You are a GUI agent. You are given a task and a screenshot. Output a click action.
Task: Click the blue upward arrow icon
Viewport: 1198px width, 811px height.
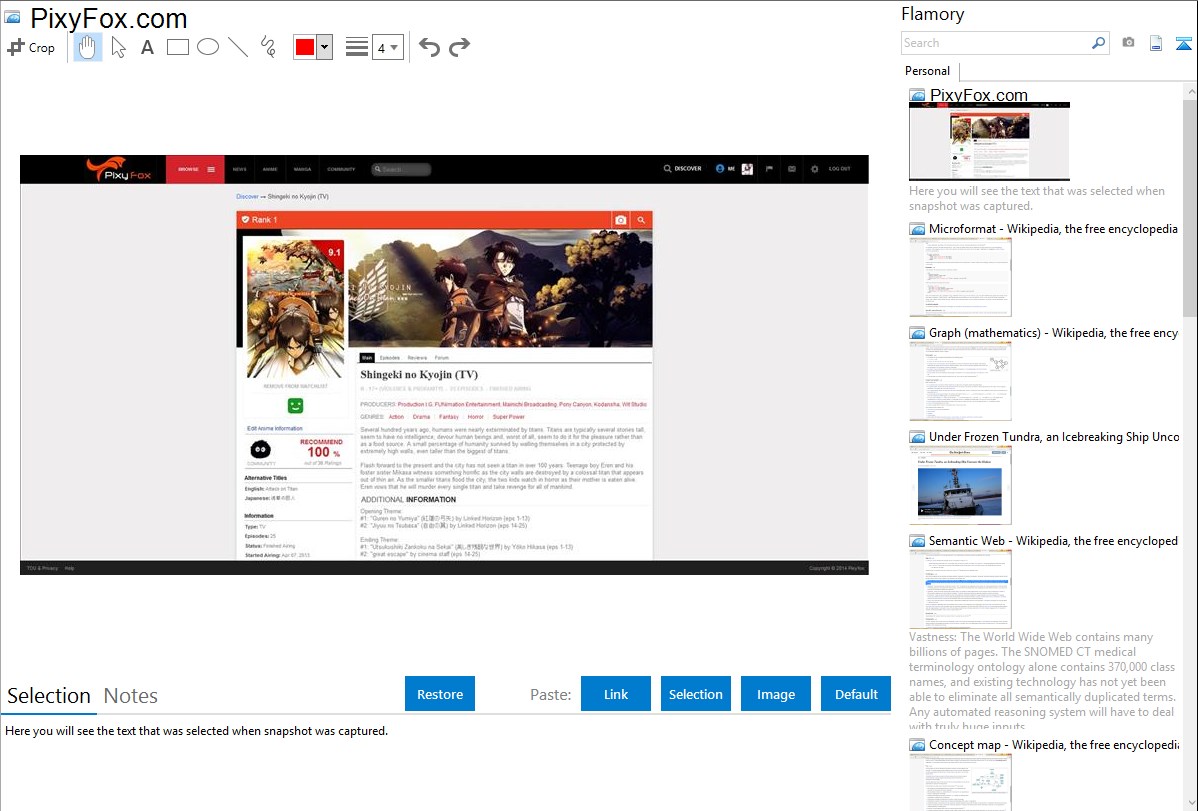[1183, 43]
